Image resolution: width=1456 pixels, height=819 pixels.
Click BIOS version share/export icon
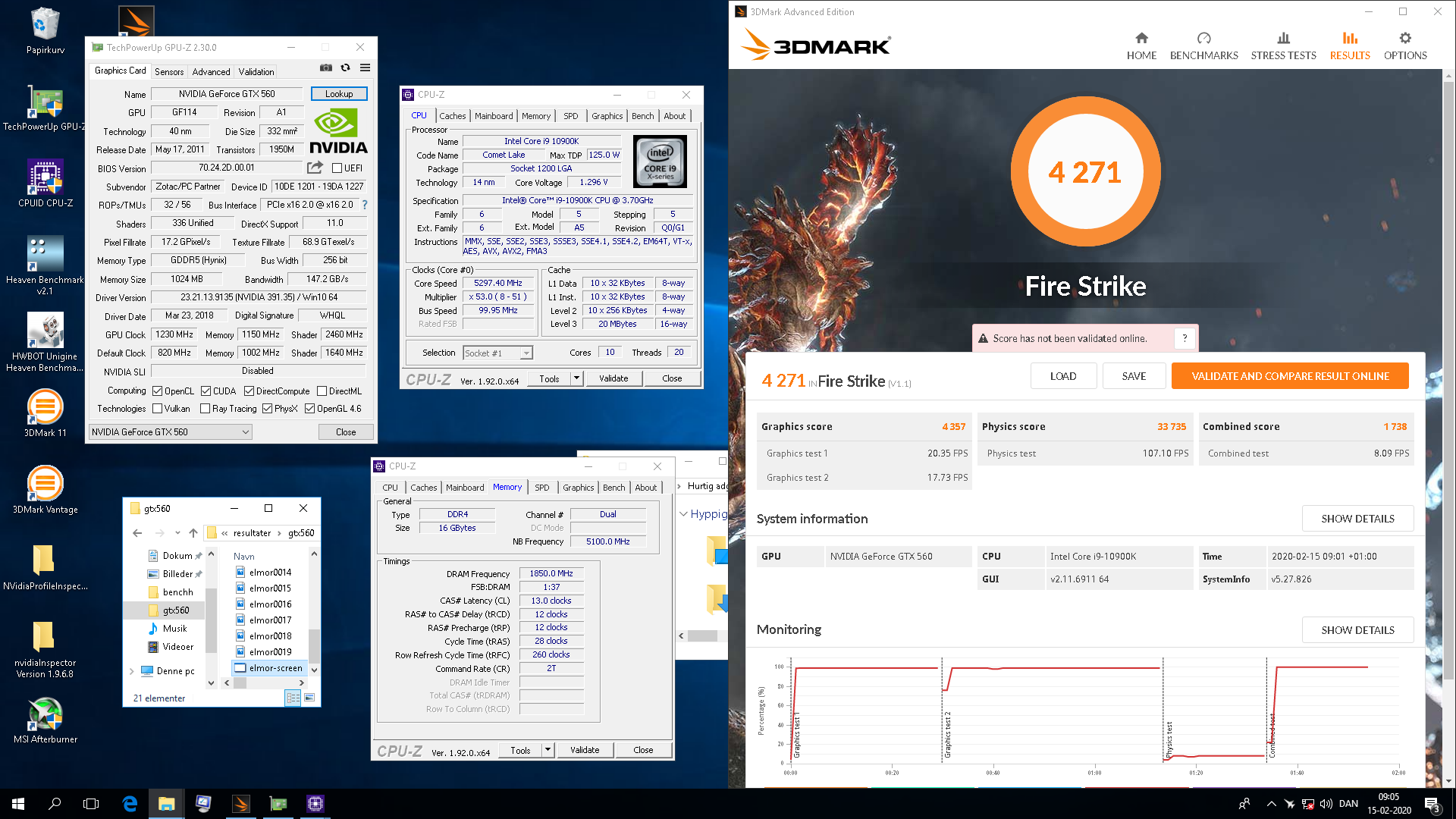click(x=315, y=168)
